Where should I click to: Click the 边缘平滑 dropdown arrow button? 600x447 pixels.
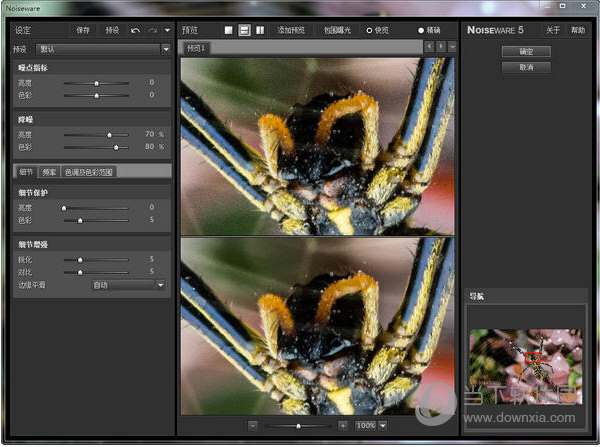click(x=160, y=285)
